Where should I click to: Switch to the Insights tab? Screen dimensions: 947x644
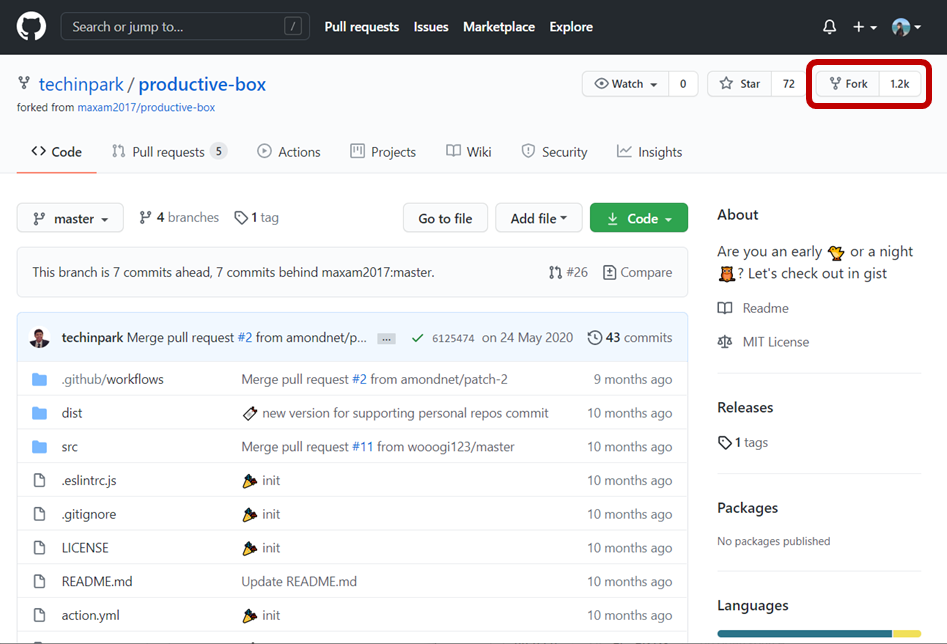pos(649,152)
